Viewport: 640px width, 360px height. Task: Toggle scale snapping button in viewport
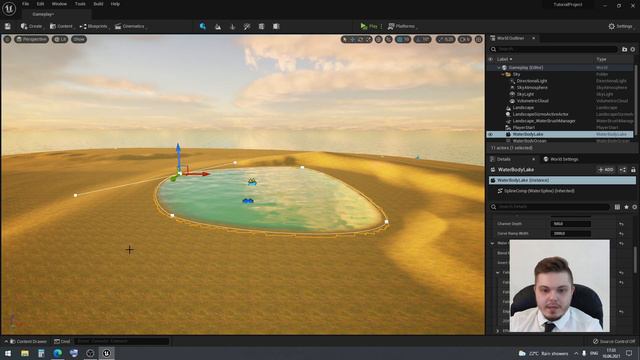pos(445,39)
